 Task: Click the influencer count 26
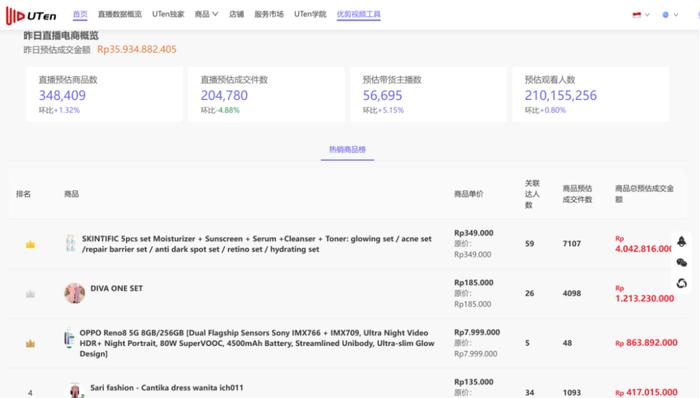(x=529, y=293)
